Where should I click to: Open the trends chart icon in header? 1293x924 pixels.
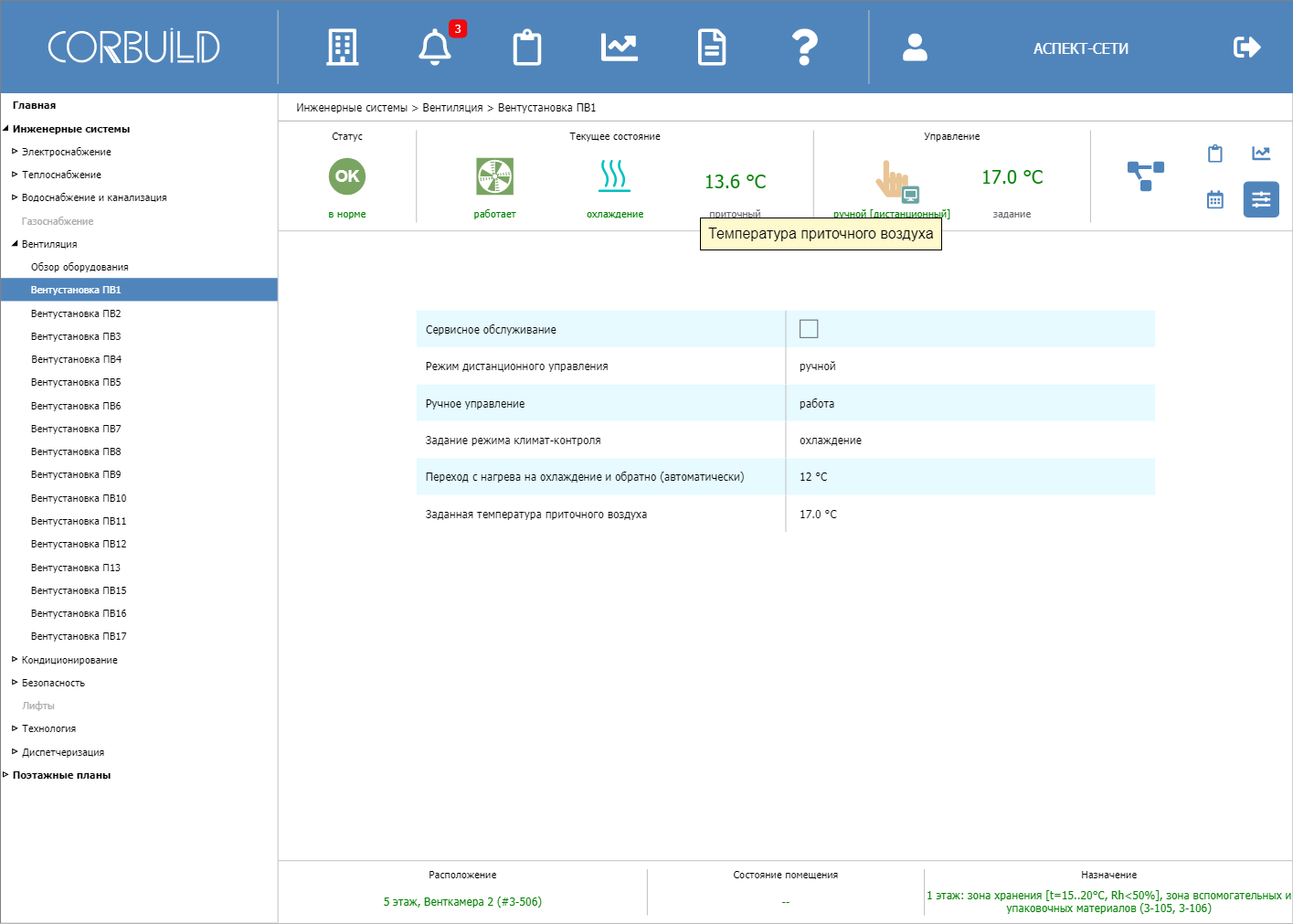[620, 47]
